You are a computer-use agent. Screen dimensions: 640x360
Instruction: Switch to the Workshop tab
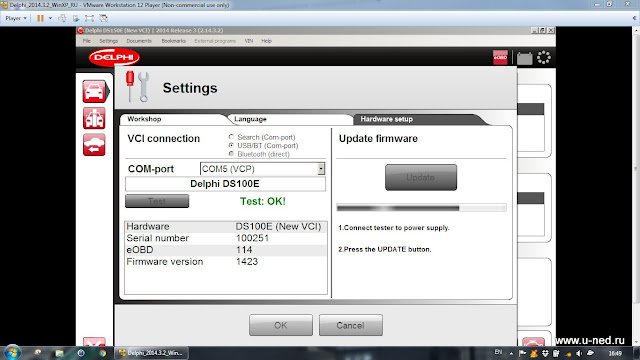[x=144, y=119]
